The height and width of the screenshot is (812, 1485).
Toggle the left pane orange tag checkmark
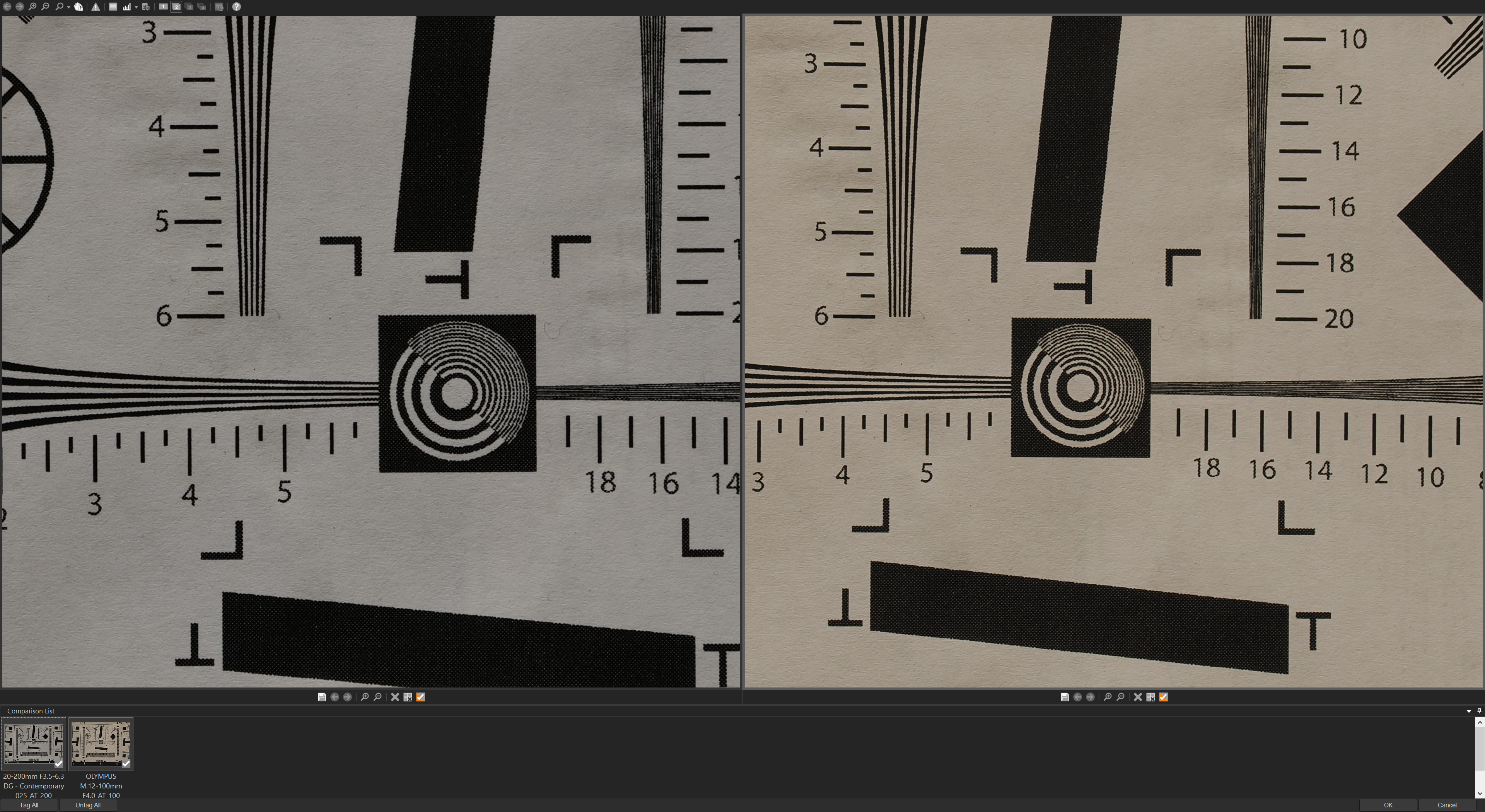point(420,697)
